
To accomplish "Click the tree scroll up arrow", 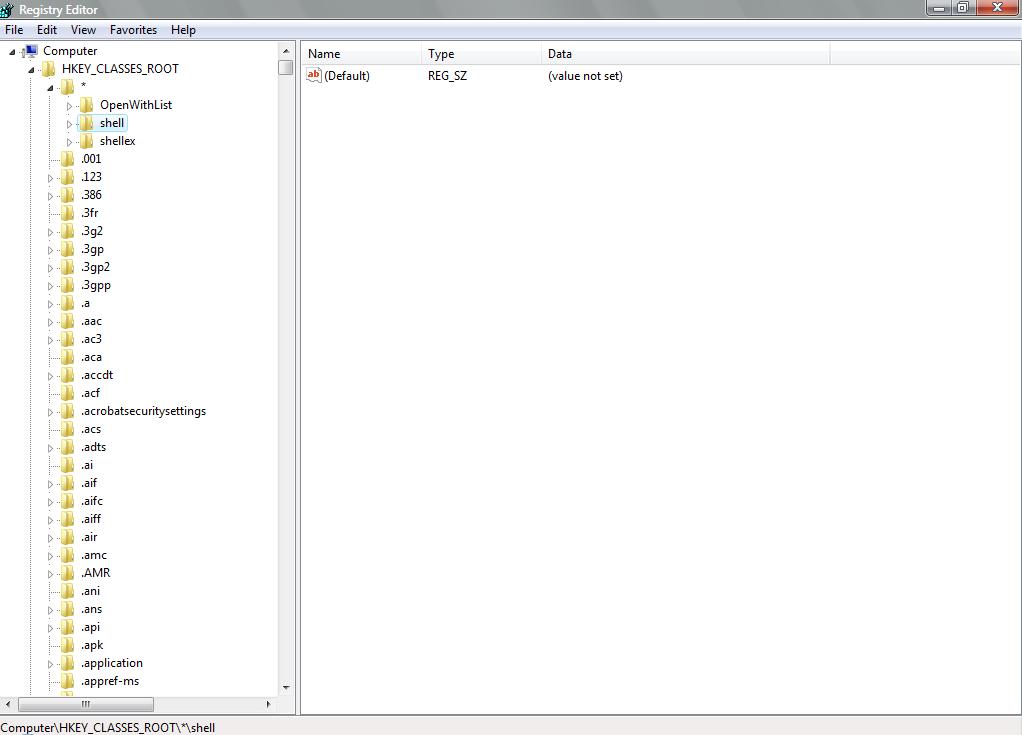I will pyautogui.click(x=285, y=51).
